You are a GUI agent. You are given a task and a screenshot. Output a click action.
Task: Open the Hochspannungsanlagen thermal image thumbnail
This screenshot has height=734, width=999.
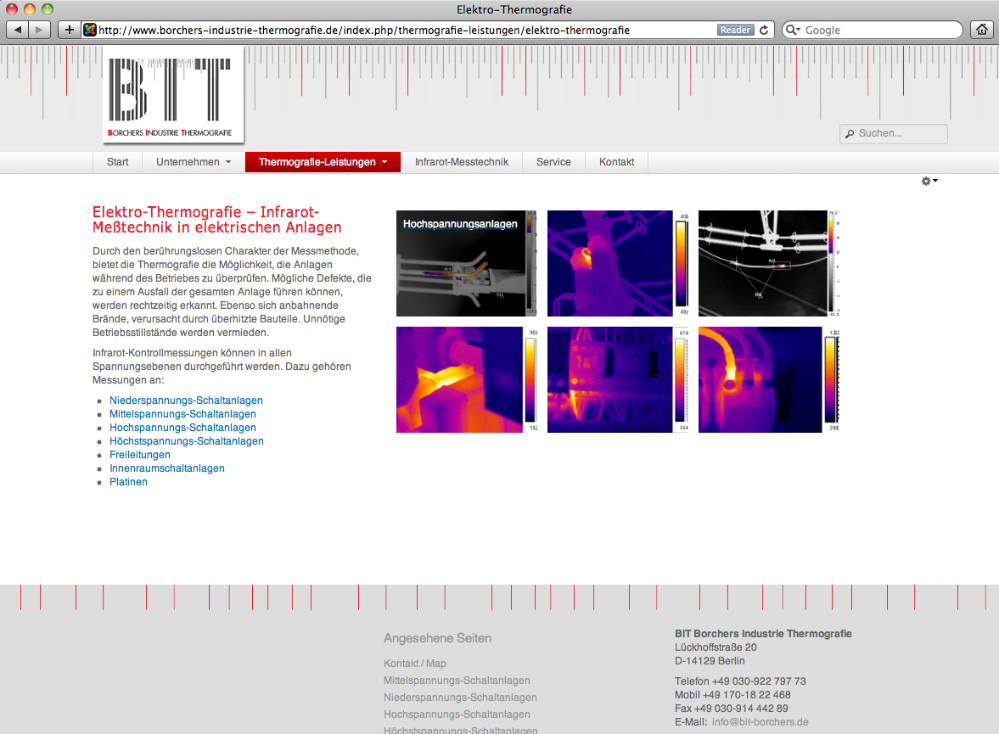coord(466,262)
